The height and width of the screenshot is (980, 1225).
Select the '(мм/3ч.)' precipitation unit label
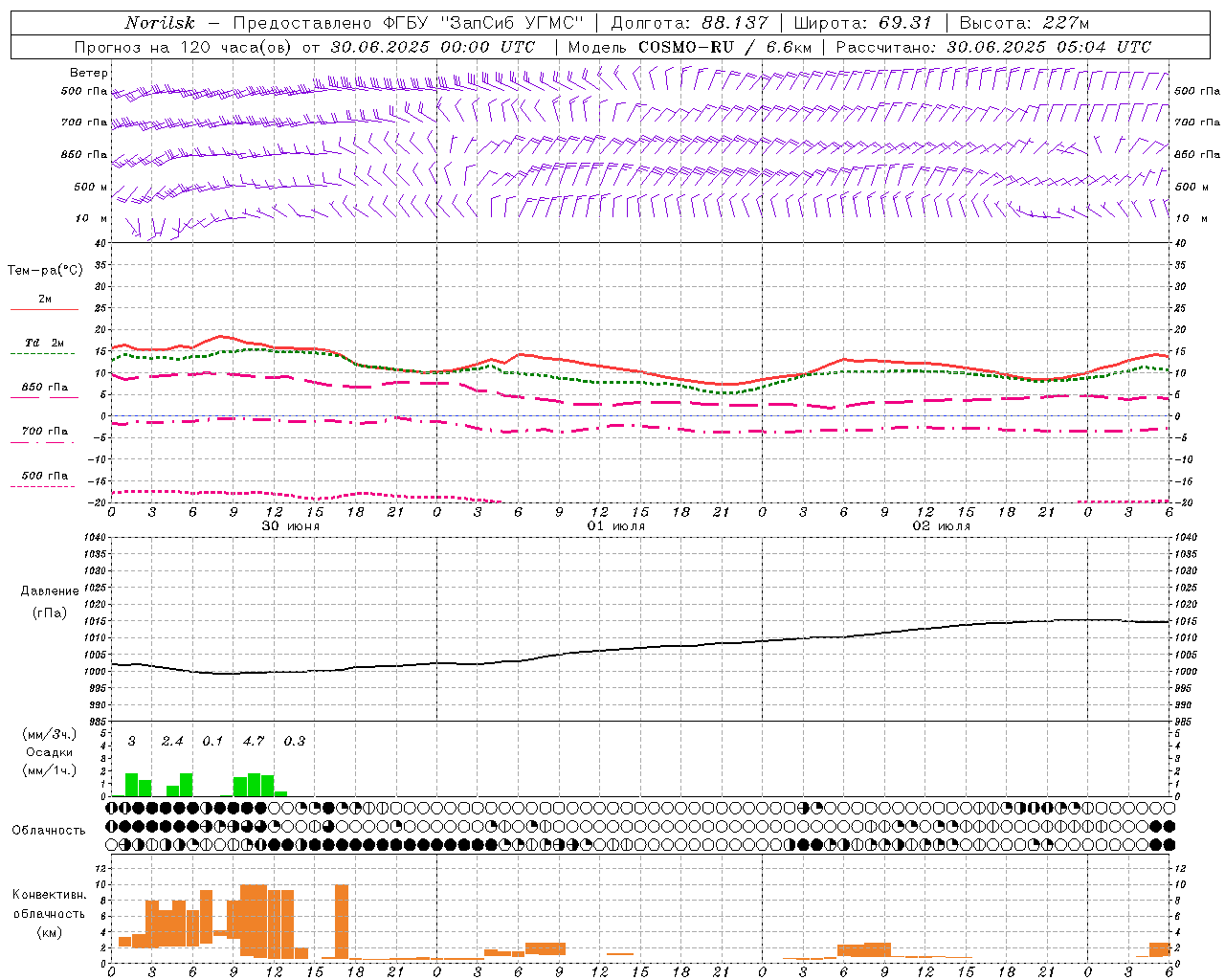[50, 734]
